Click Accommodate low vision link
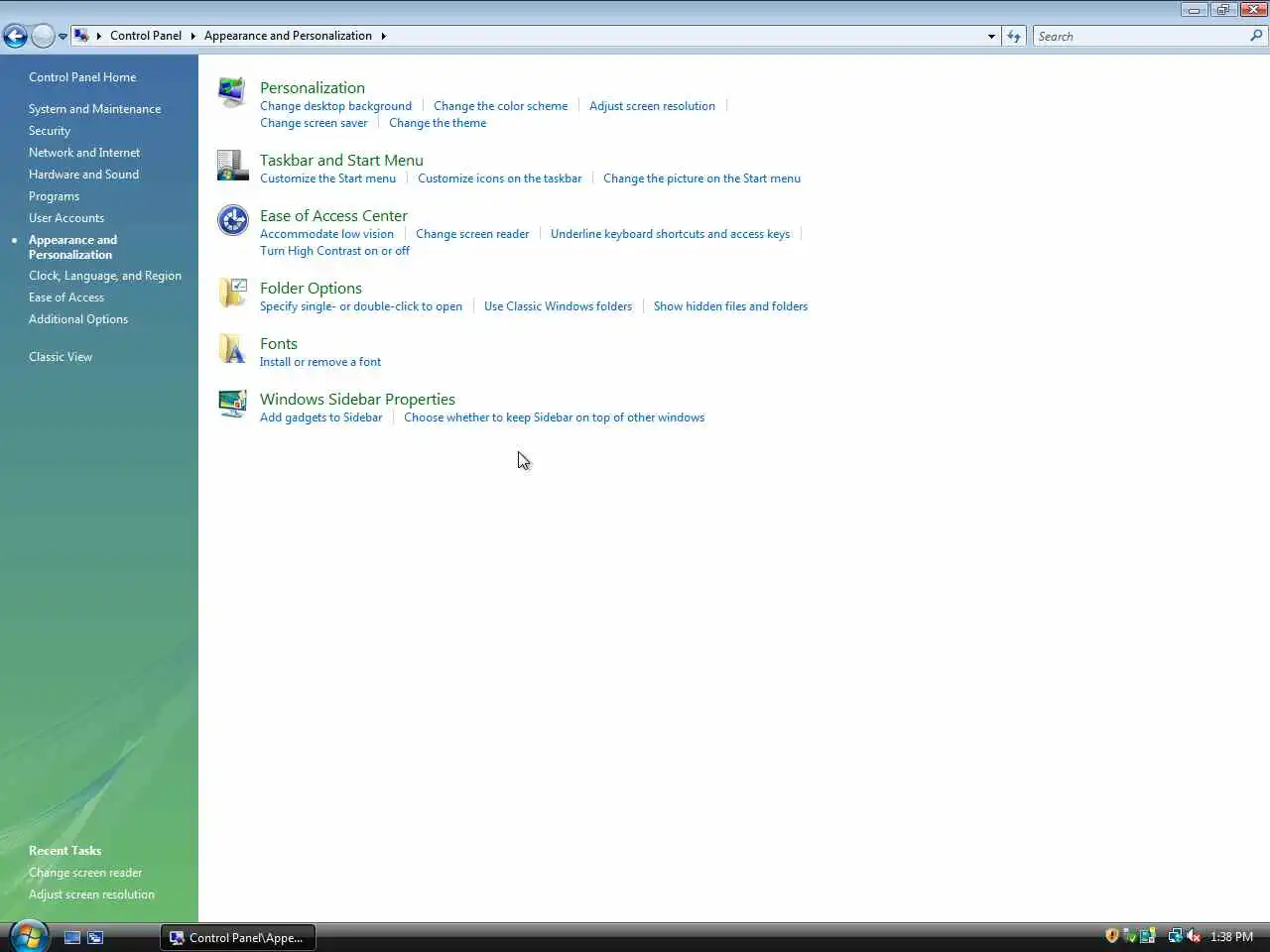This screenshot has height=952, width=1270. (x=326, y=234)
